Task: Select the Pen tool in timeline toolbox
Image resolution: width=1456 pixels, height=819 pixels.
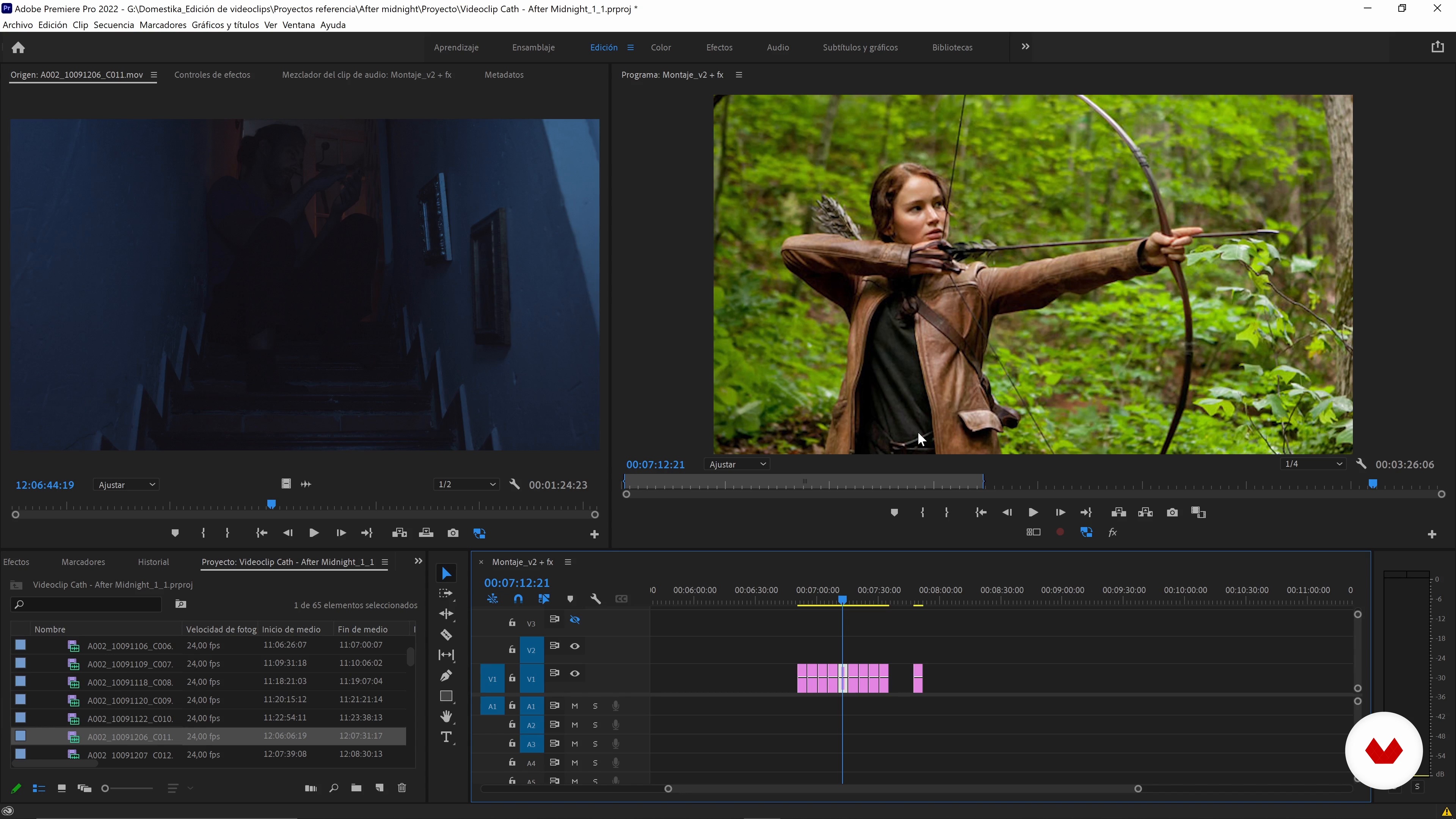Action: click(x=446, y=676)
